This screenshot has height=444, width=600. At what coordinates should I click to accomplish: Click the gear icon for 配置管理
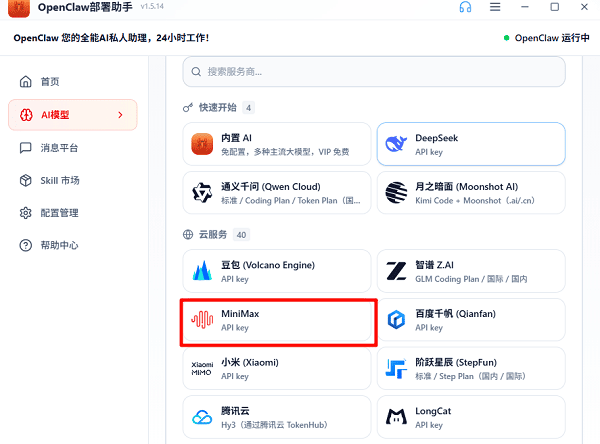coord(26,213)
